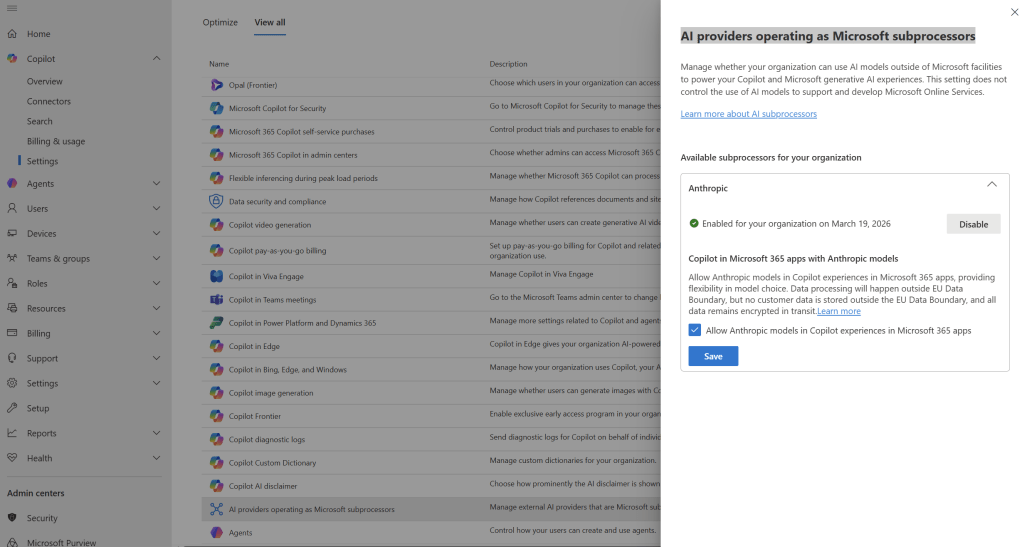Click the Copilot in Viva Engage icon
The height and width of the screenshot is (547, 1022).
pos(216,276)
